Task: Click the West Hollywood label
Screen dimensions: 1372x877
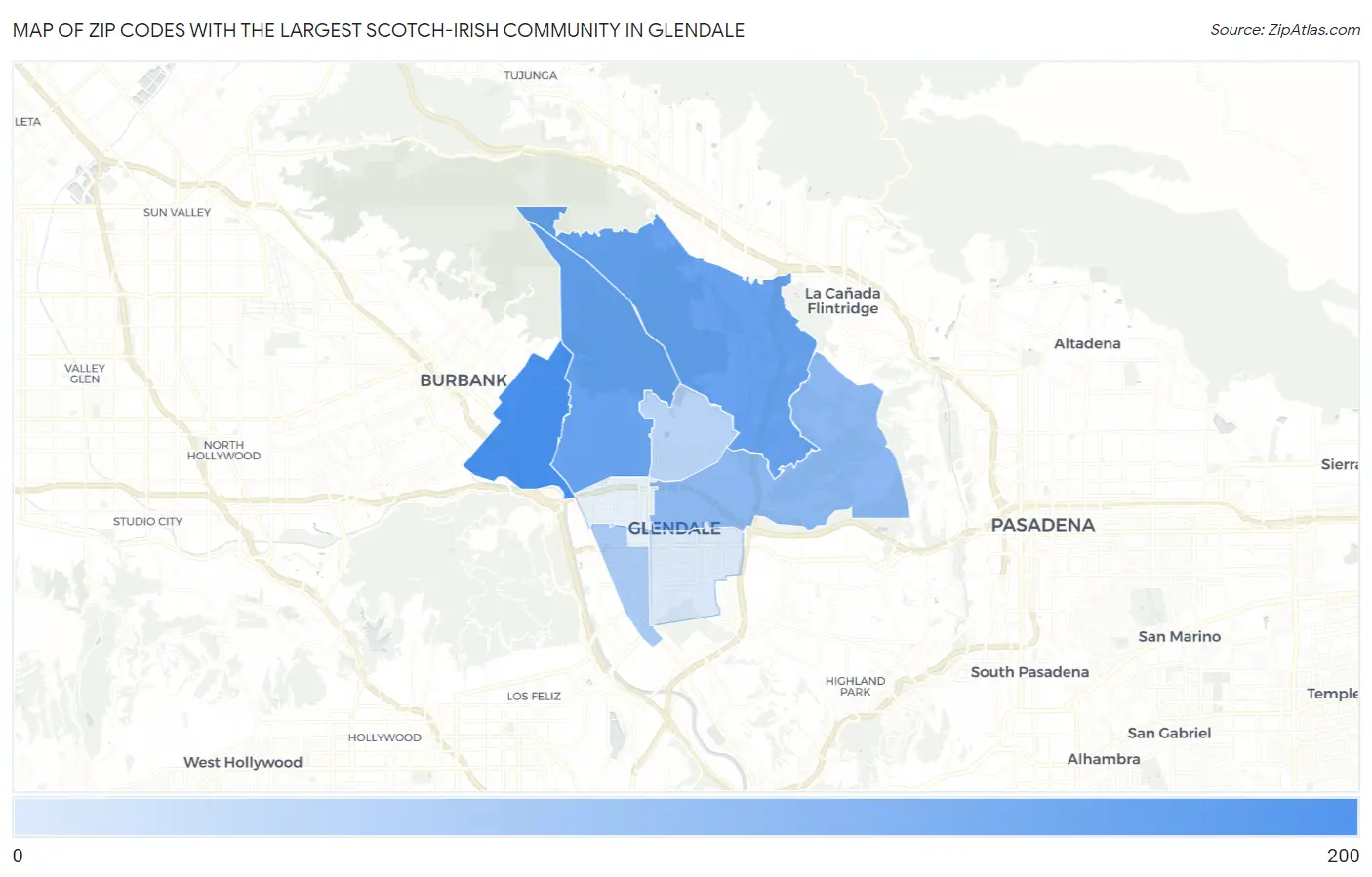Action: click(x=243, y=762)
